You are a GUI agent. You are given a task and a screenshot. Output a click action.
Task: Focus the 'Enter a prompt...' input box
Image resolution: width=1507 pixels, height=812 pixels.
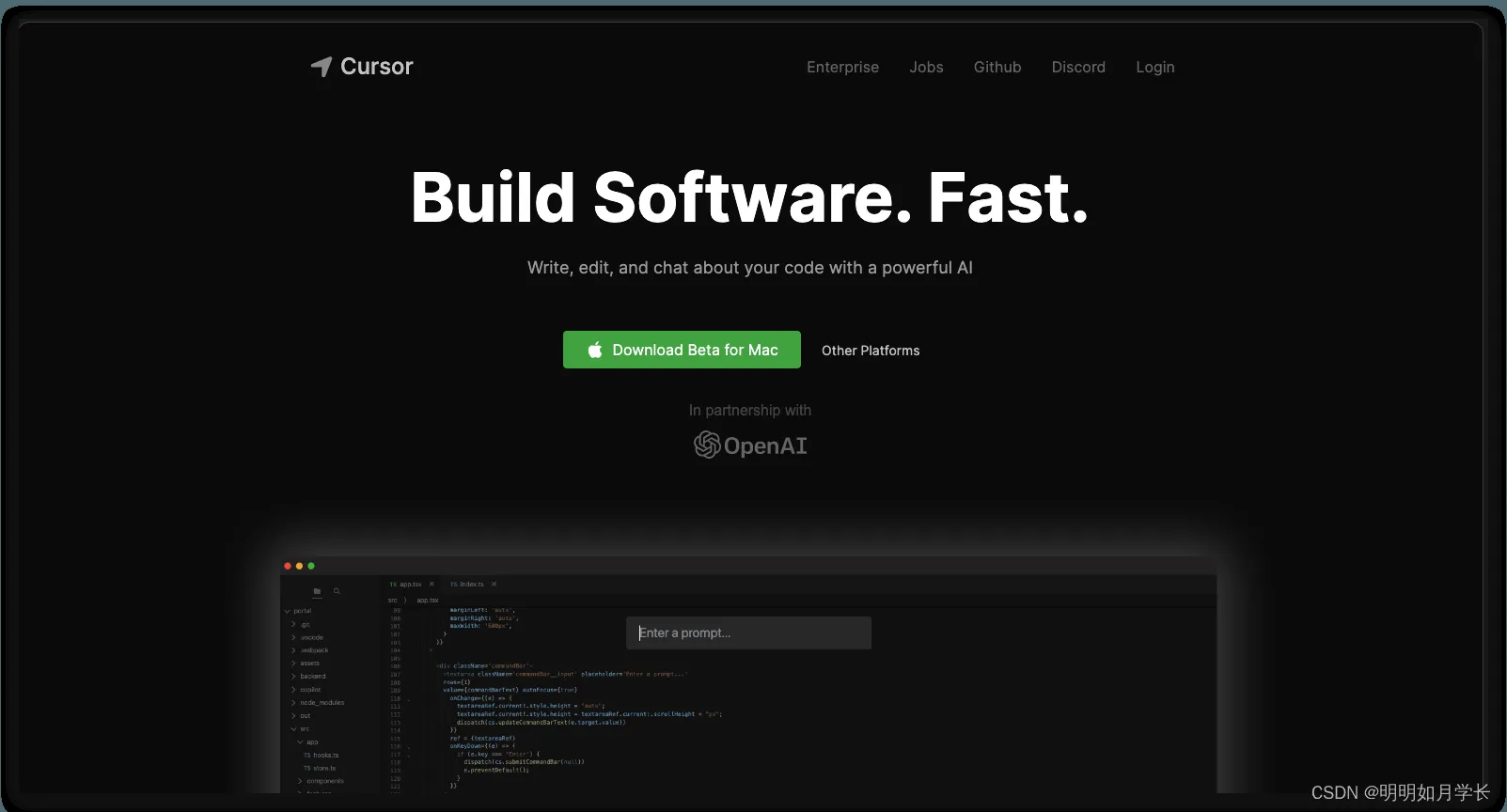coord(748,632)
